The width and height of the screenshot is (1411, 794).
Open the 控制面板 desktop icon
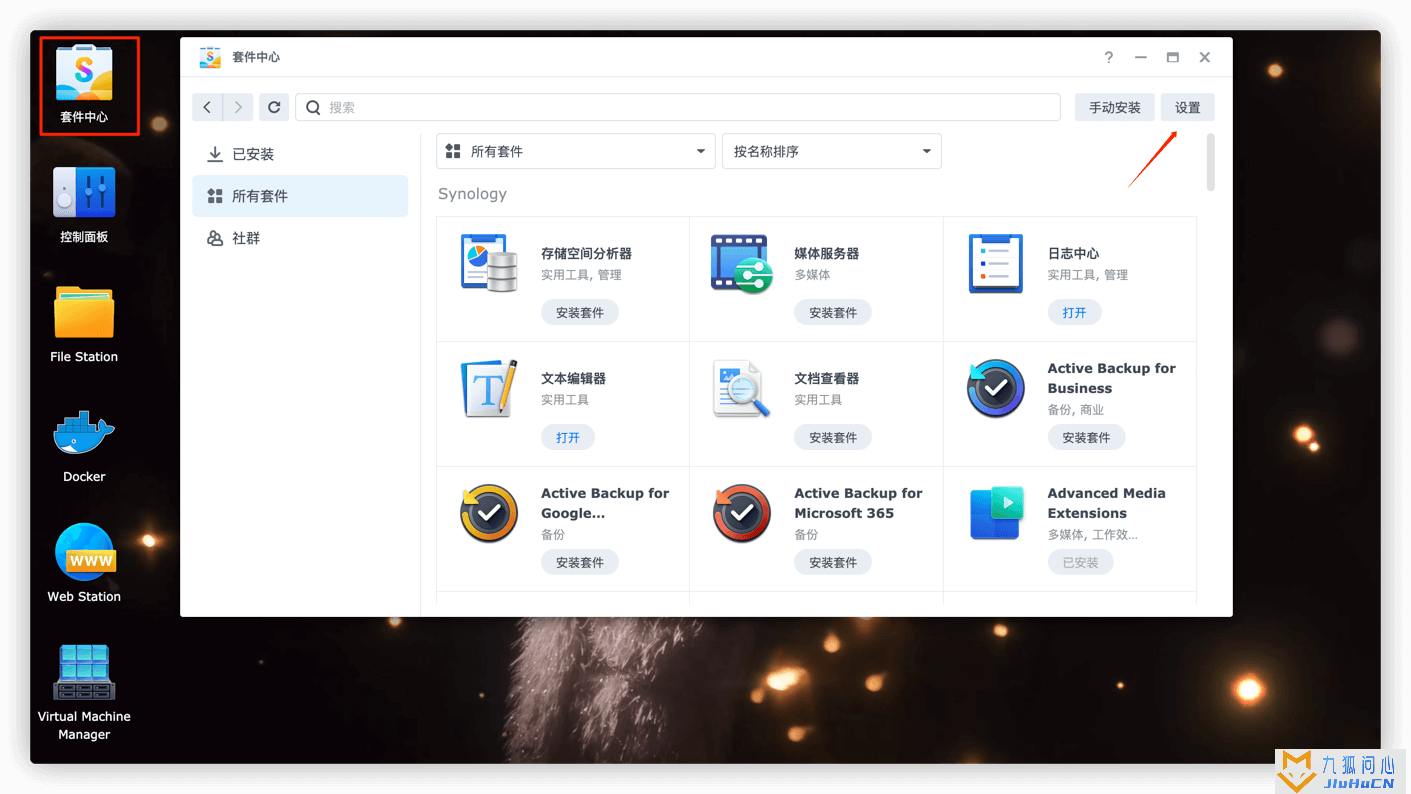(x=84, y=206)
